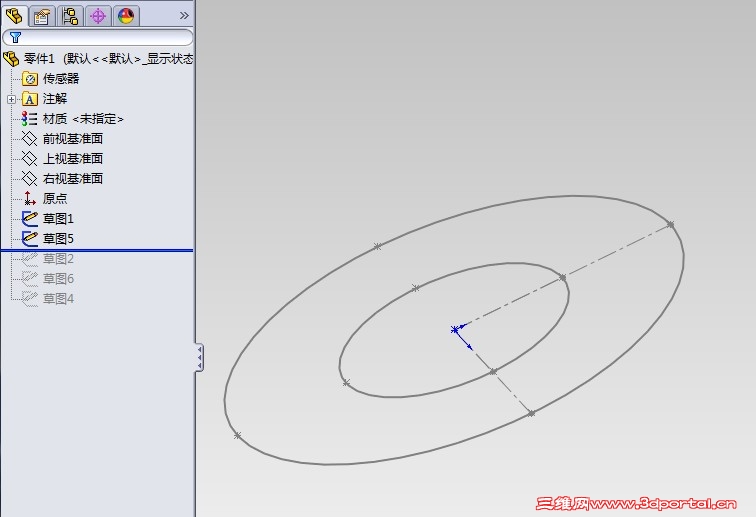The width and height of the screenshot is (756, 517).
Task: Click the 材质 material icon
Action: click(29, 119)
